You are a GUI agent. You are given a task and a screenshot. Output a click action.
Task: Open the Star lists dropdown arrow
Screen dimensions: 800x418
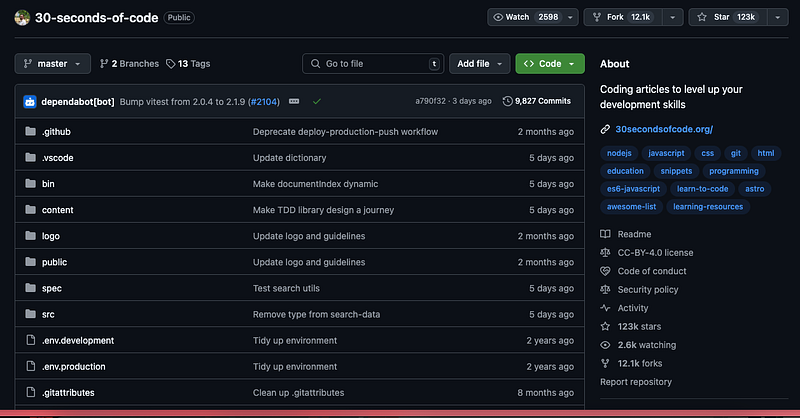[778, 17]
